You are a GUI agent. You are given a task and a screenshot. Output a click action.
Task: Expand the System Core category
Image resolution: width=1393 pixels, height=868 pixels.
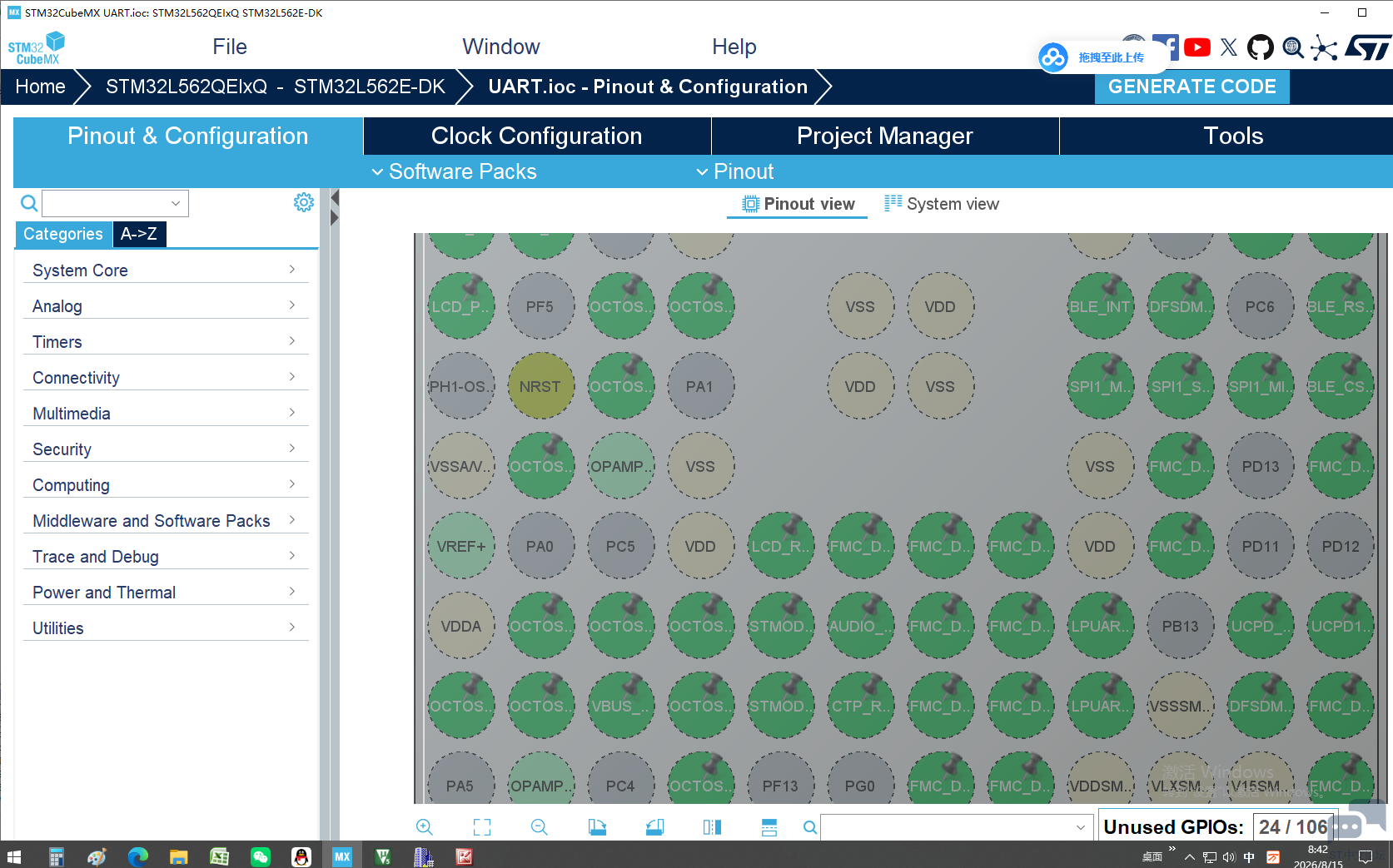coord(166,270)
